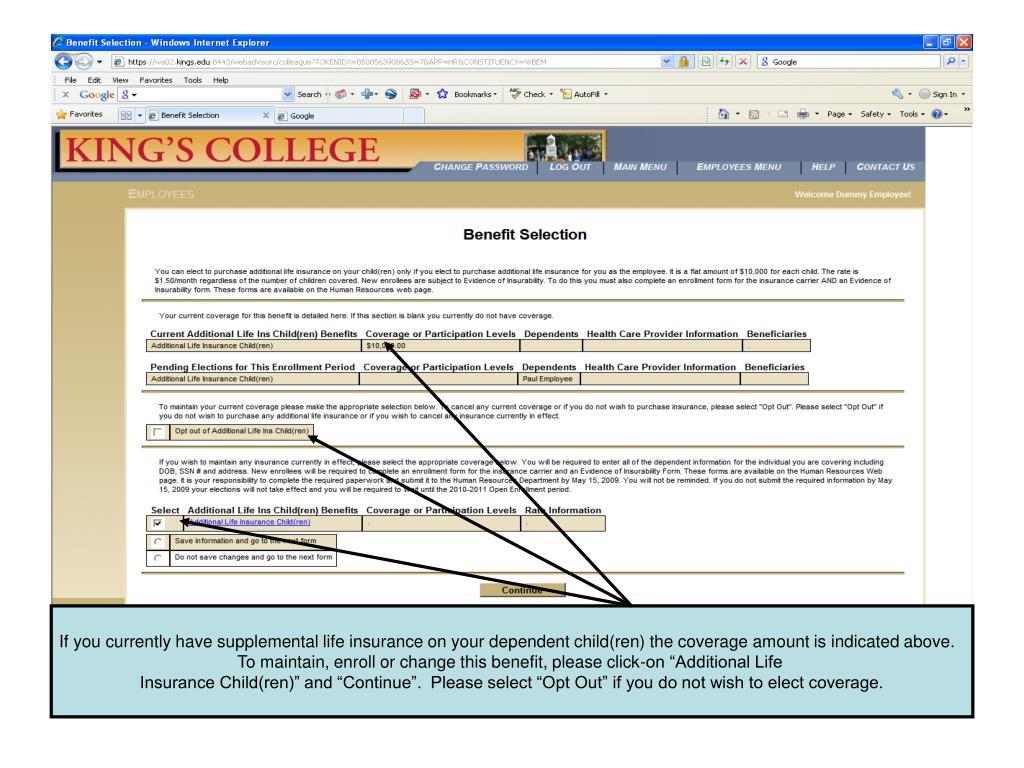Click the Read Mail icon
Image resolution: width=1024 pixels, height=768 pixels.
782,114
